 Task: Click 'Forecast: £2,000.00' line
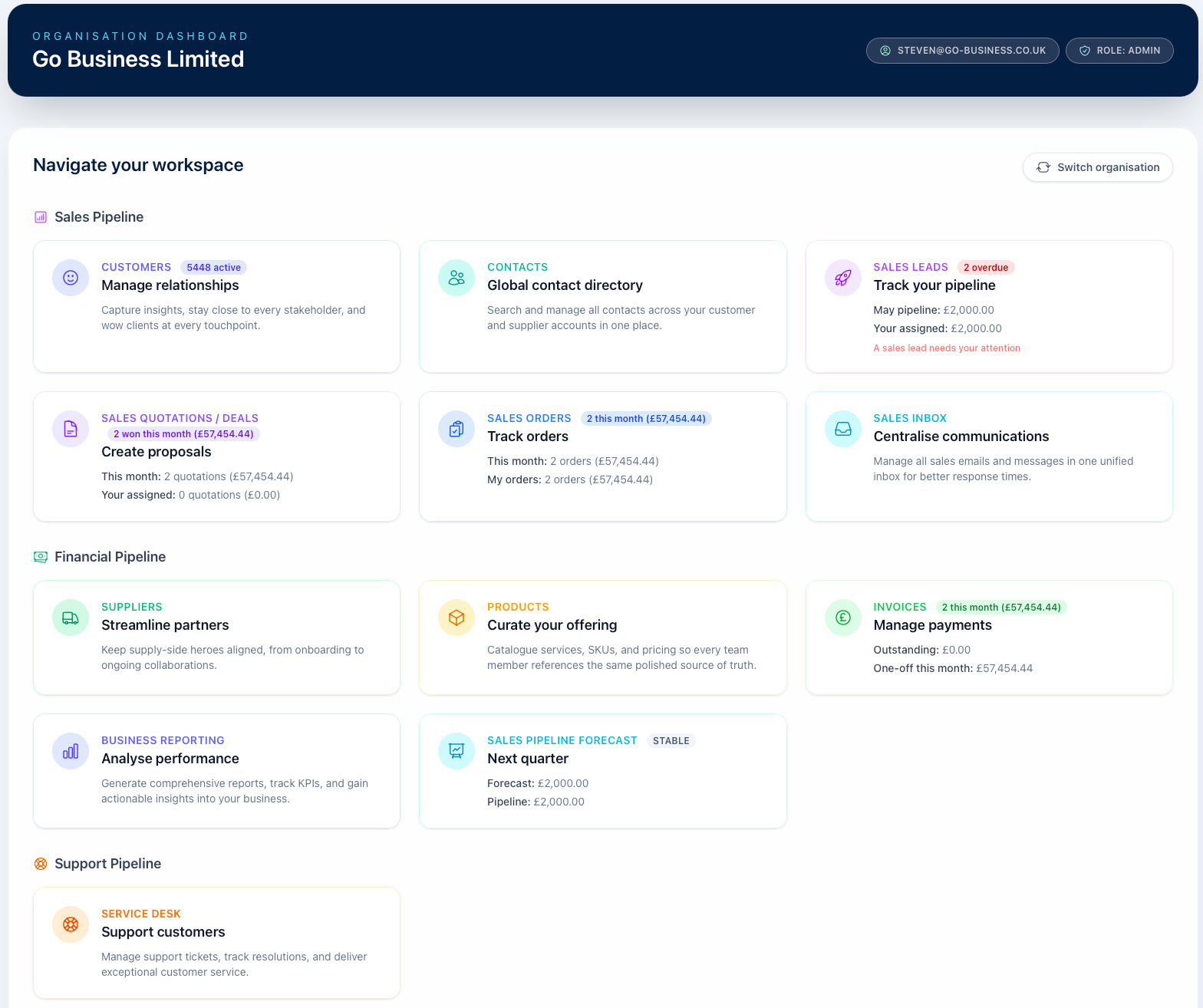click(538, 783)
